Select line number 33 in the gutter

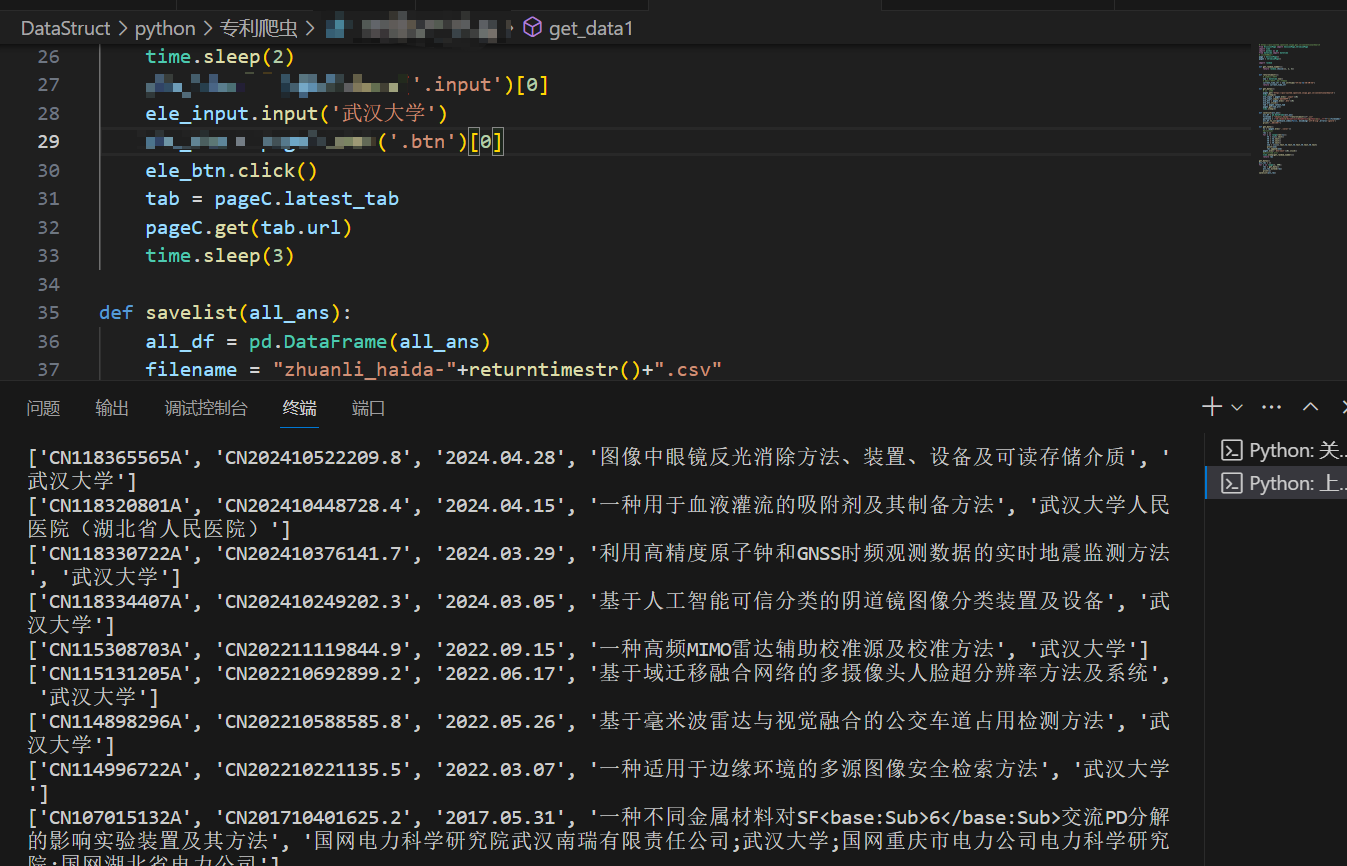click(x=48, y=255)
